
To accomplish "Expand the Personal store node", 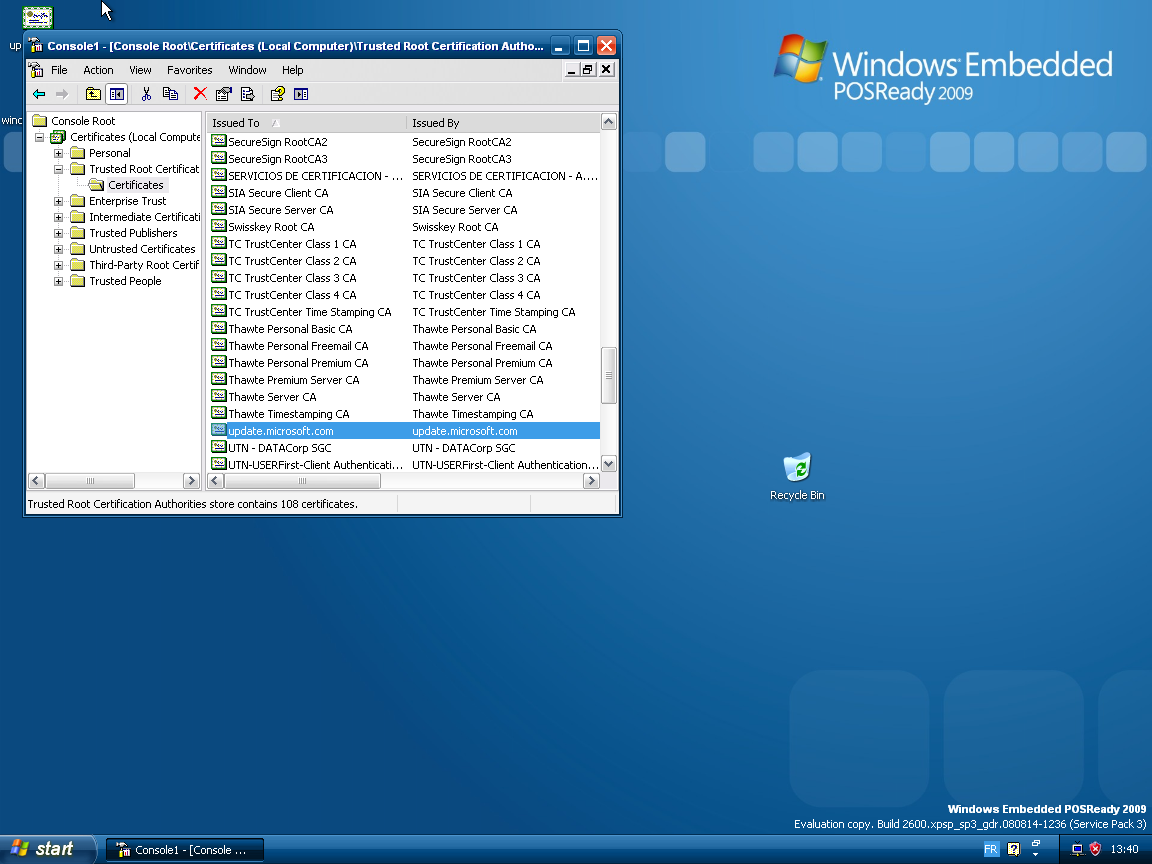I will (x=59, y=153).
